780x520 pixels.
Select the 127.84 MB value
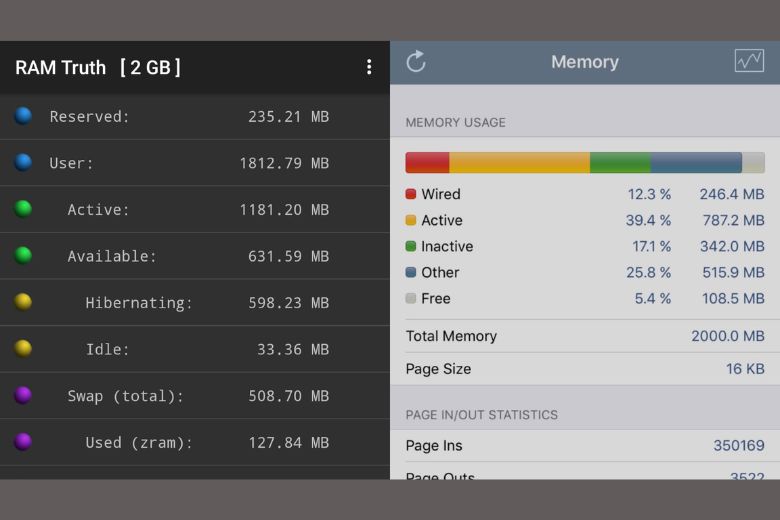(289, 442)
